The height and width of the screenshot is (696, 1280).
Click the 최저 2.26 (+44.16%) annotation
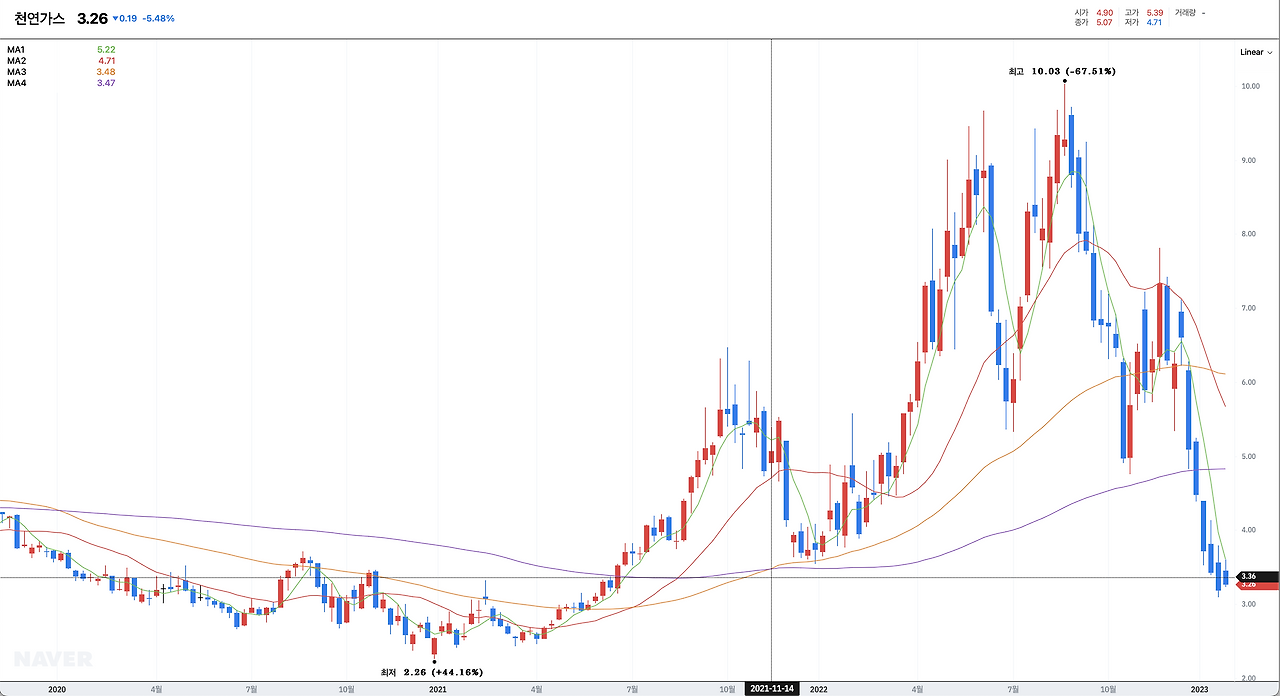pos(432,672)
